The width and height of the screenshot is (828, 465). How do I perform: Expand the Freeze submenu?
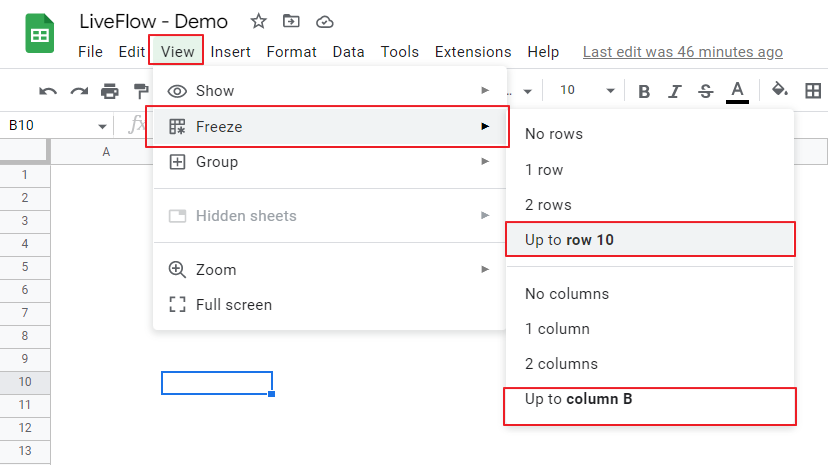(330, 127)
